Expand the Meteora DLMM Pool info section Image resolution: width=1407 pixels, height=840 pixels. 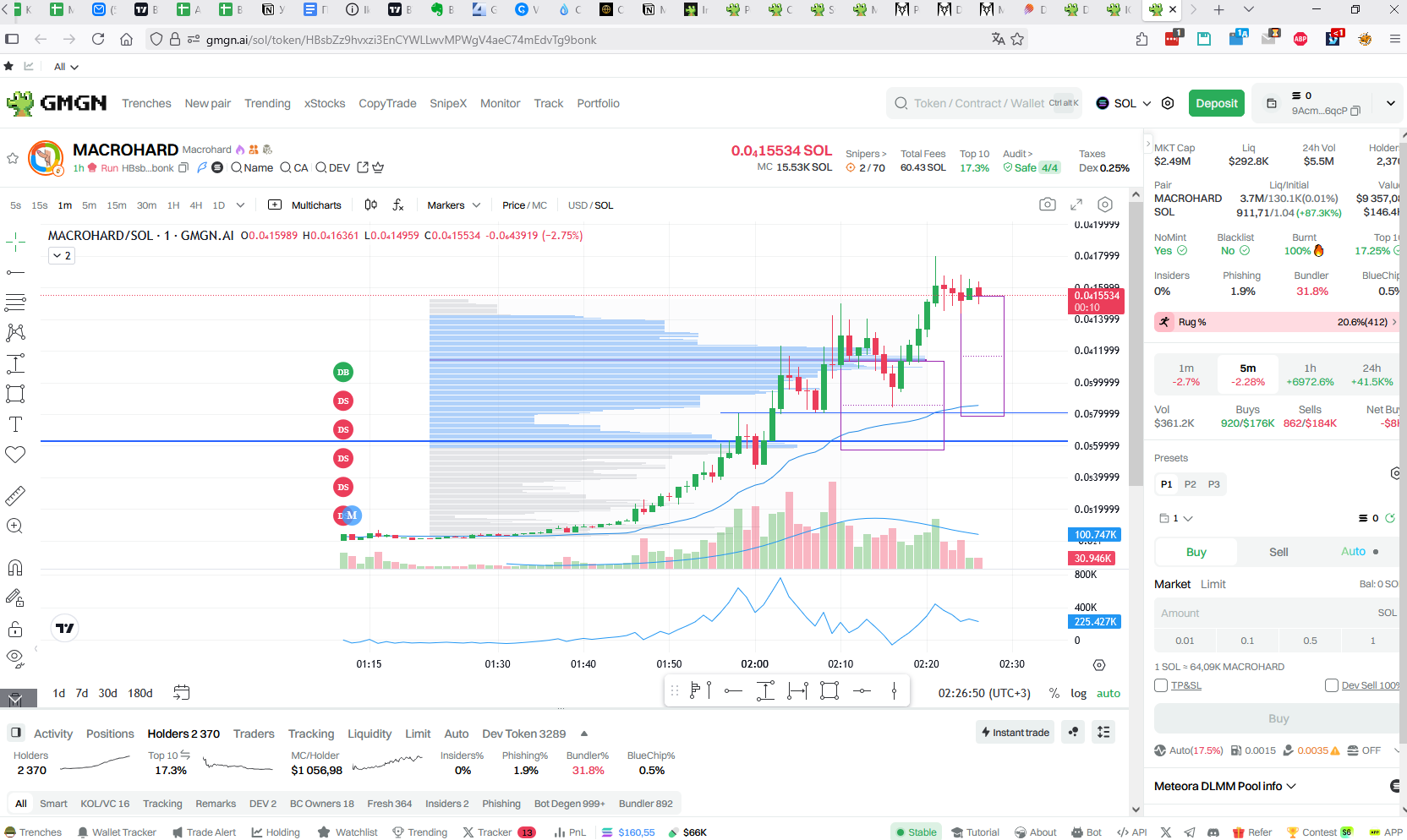click(x=1224, y=786)
